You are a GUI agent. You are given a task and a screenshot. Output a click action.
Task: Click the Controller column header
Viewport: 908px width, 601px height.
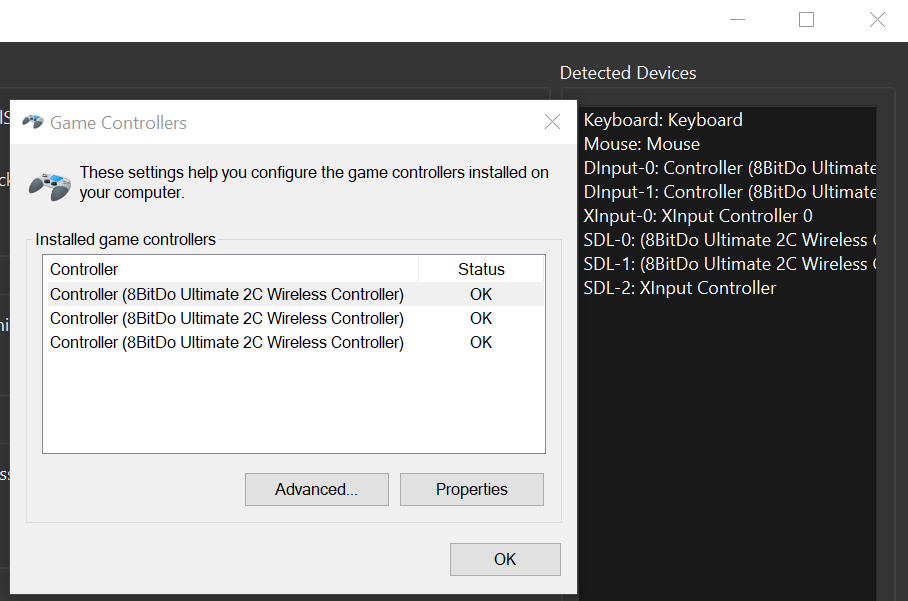[230, 269]
